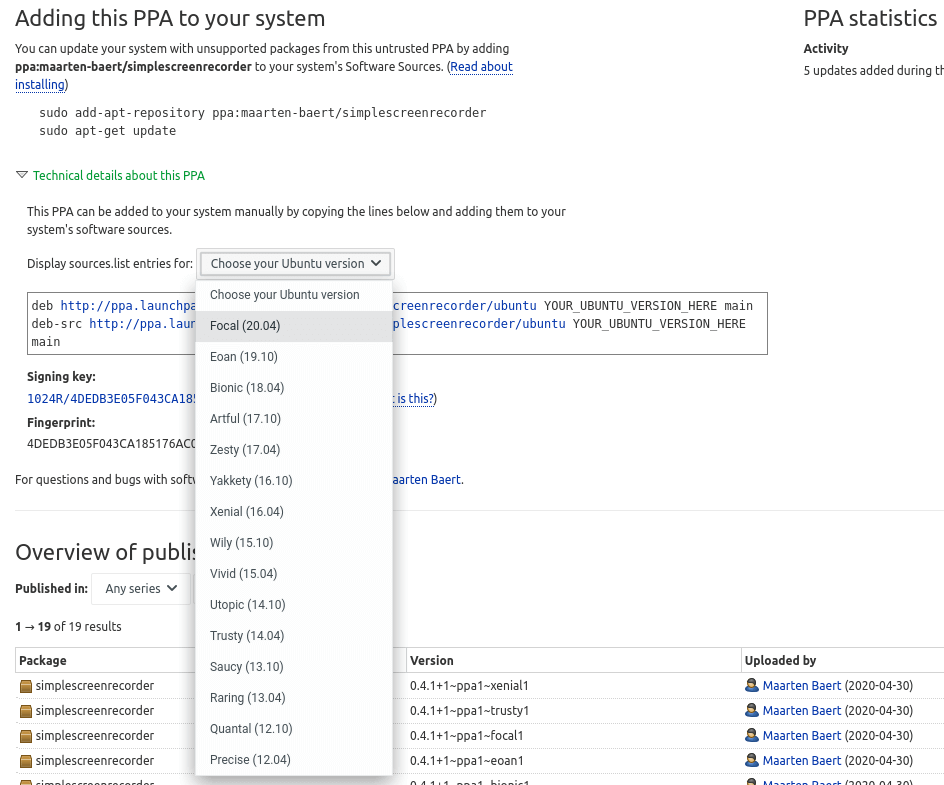The width and height of the screenshot is (944, 785).
Task: Choose Xenial (16.04) in version list
Action: tap(247, 512)
